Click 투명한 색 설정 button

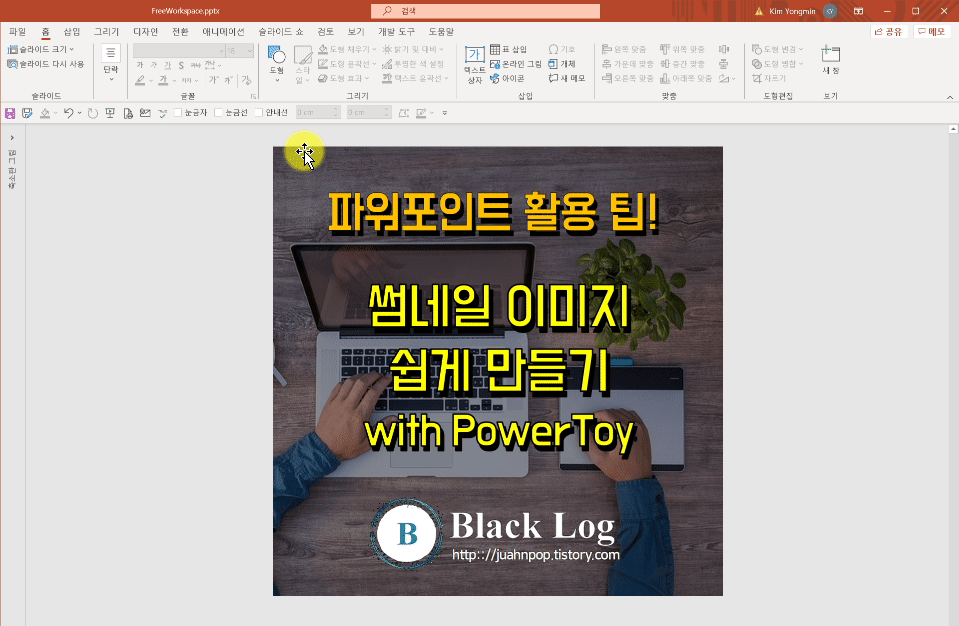(413, 64)
